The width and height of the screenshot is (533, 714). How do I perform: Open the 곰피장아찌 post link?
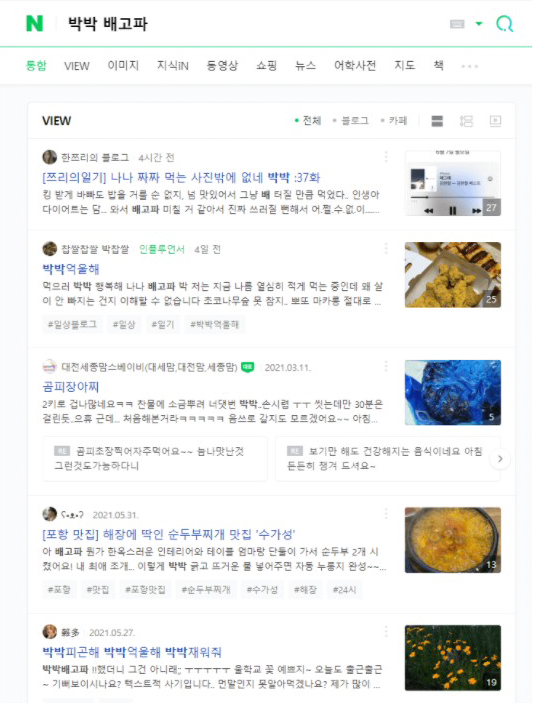[x=71, y=387]
